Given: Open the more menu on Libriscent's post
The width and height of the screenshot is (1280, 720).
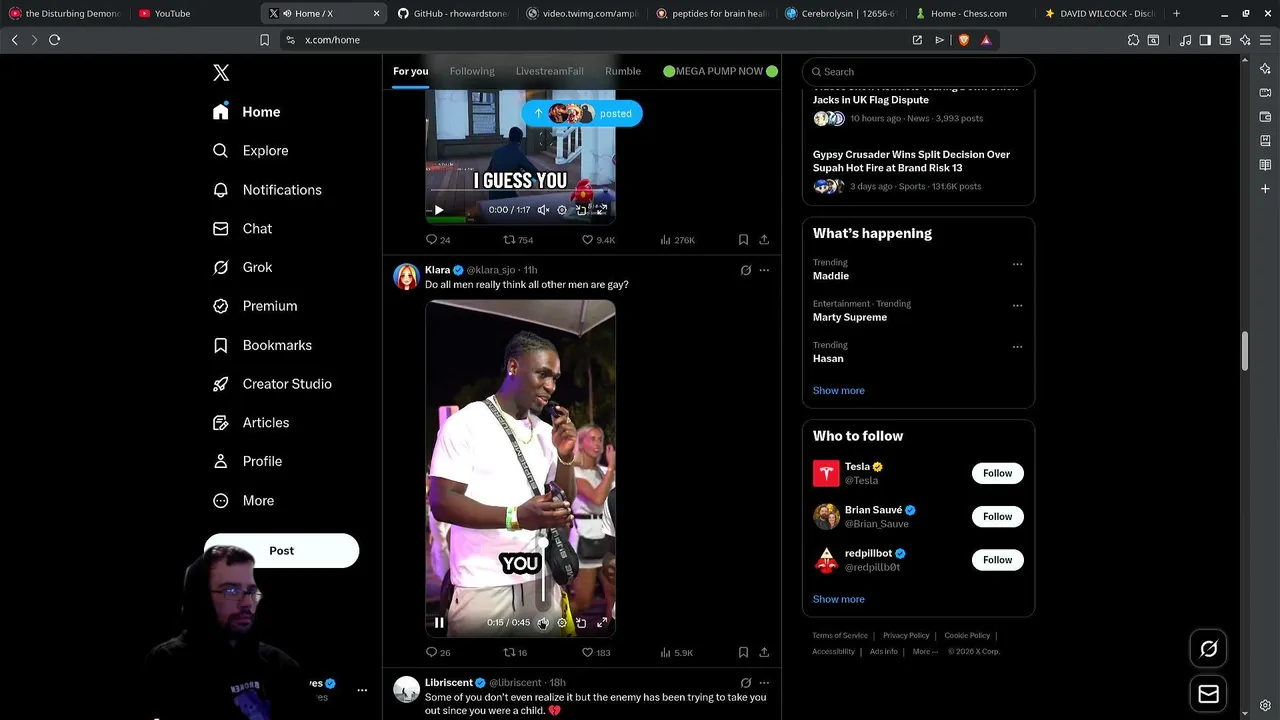Looking at the screenshot, I should (764, 683).
